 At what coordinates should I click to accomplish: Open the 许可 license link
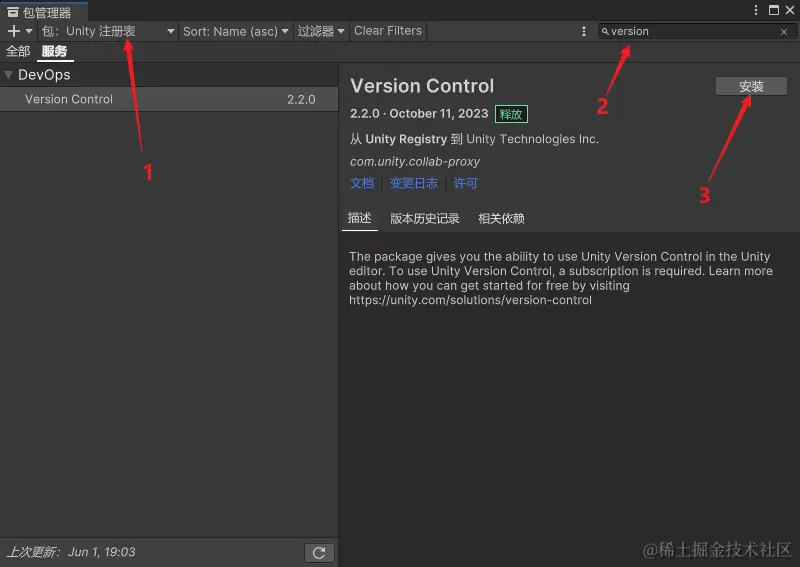click(x=465, y=183)
